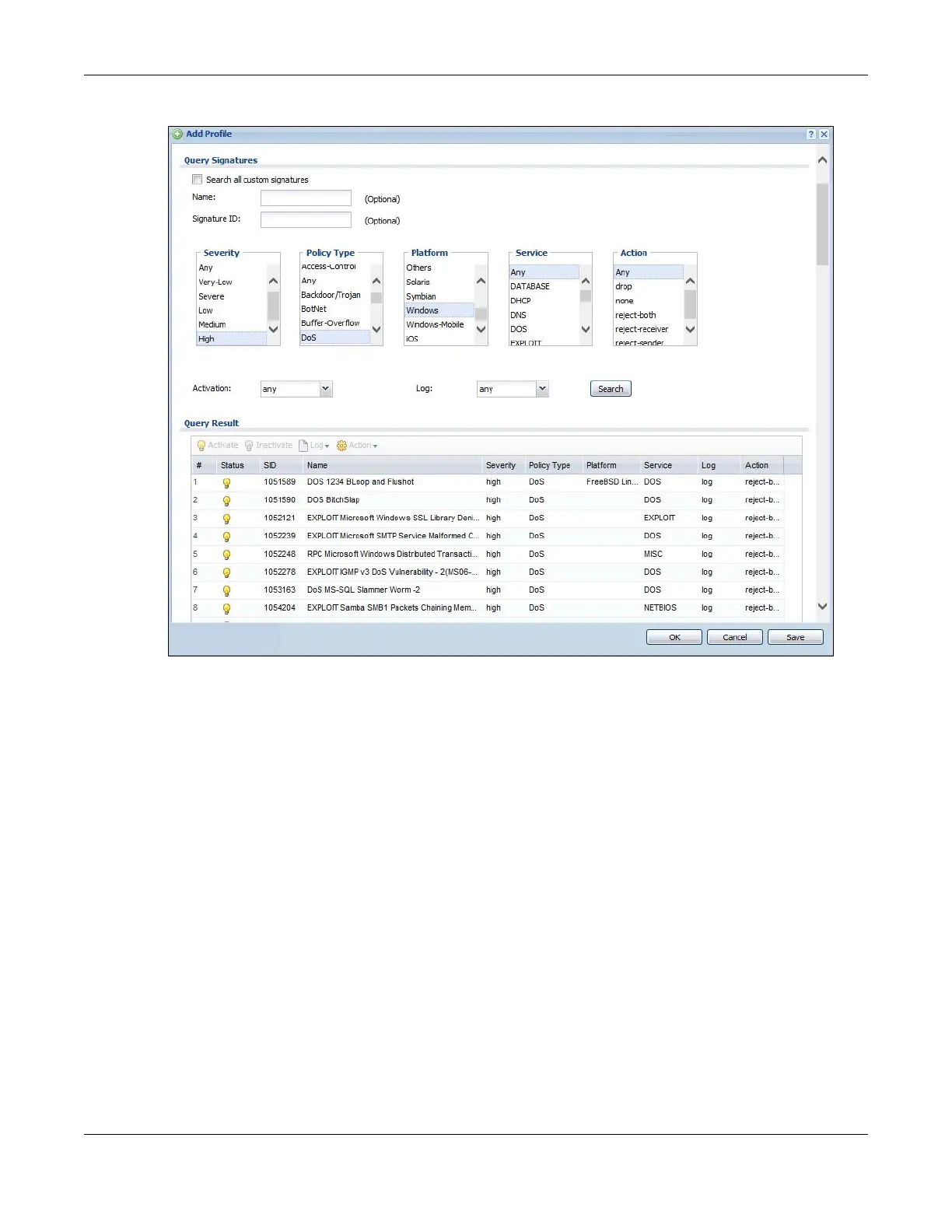This screenshot has width=952, height=1232.
Task: Select Severe in Severity list
Action: 231,296
